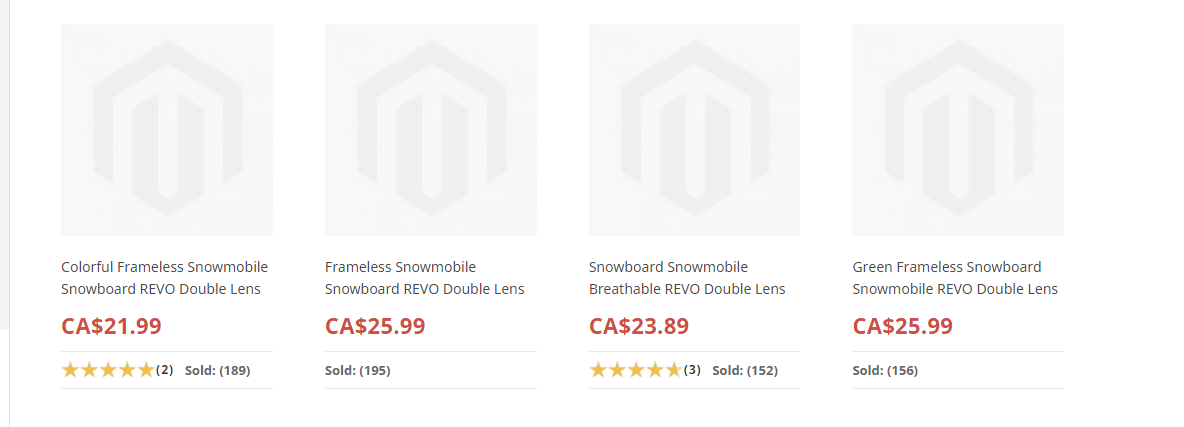
Task: Click Frameless Snowmobile Snowboard REVO title link
Action: pos(424,278)
